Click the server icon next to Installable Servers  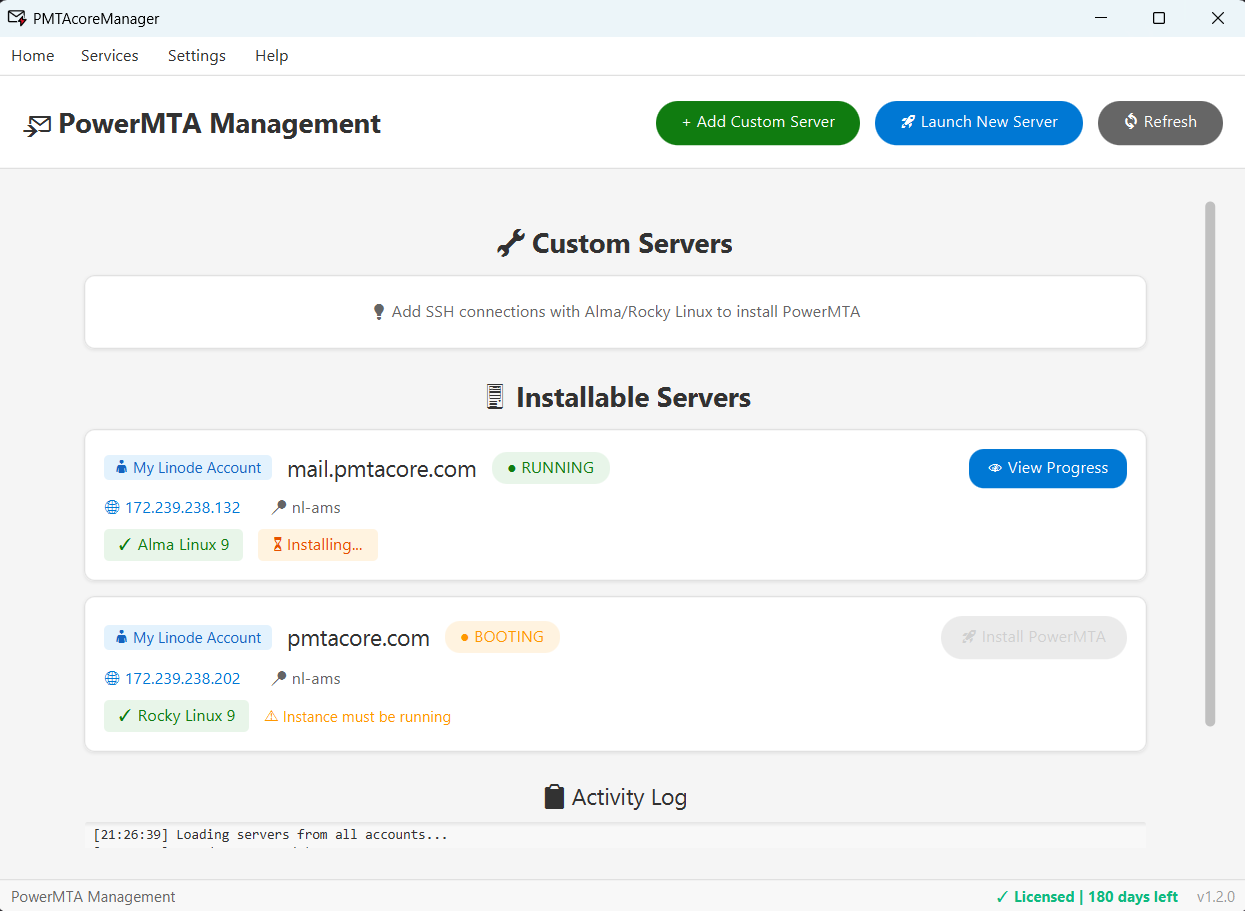pos(494,396)
